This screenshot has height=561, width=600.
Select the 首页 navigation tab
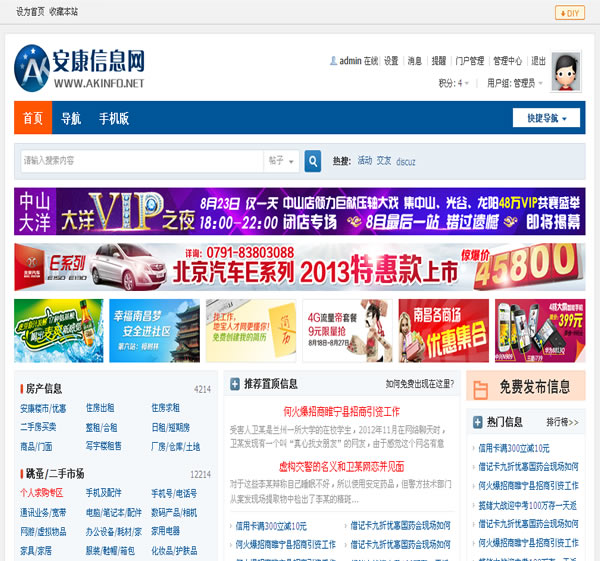coord(33,118)
